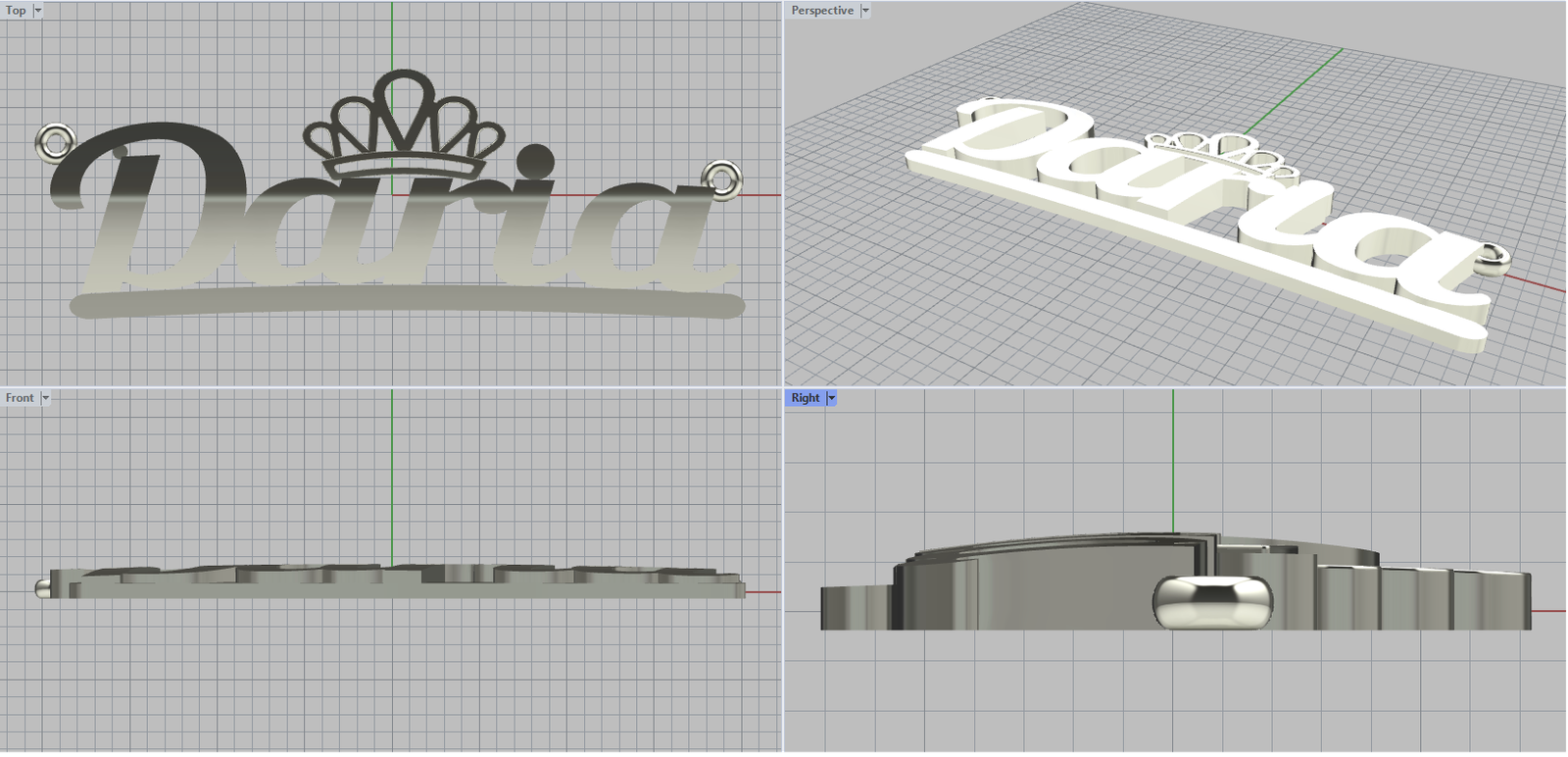Image resolution: width=1568 pixels, height=757 pixels.
Task: Expand the Front viewport dropdown arrow
Action: click(45, 398)
